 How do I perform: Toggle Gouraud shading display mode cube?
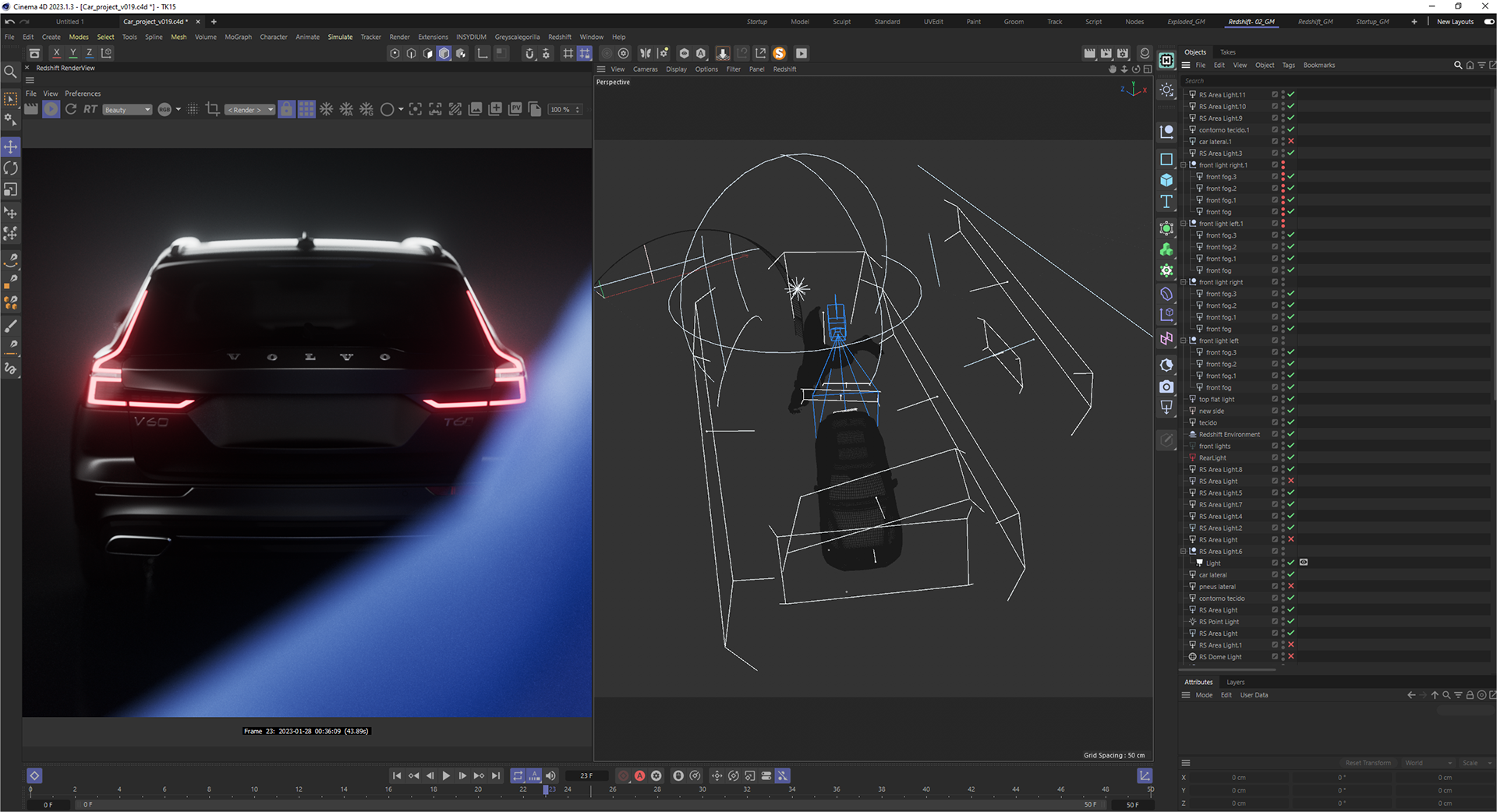(444, 53)
